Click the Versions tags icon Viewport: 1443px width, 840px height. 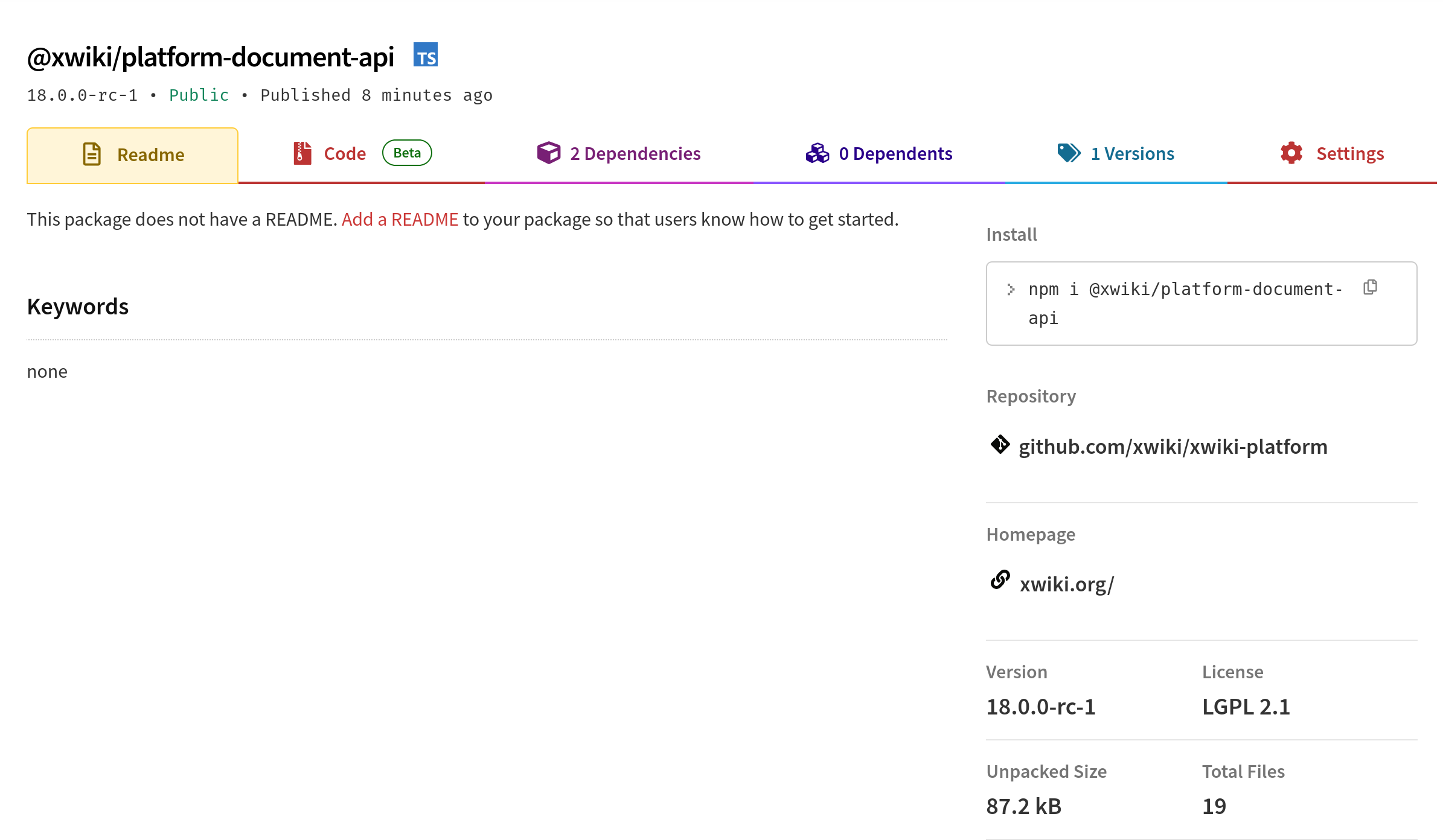coord(1069,153)
